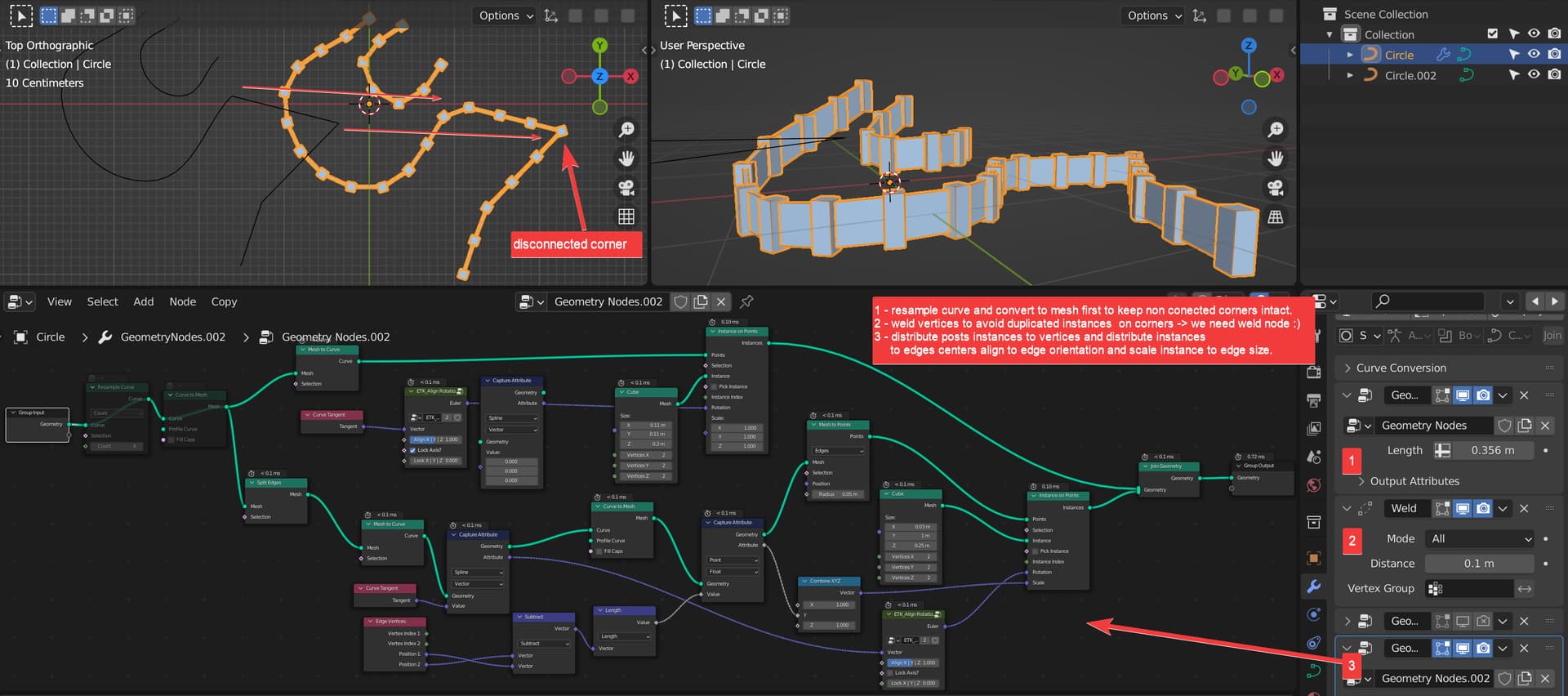
Task: Click Geometry Nodes.002 name field in node header
Action: pos(608,301)
